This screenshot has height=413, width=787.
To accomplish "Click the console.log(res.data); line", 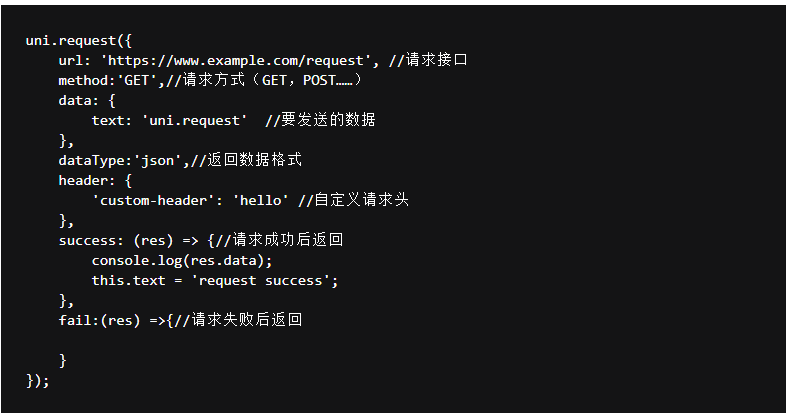I will 182,261.
